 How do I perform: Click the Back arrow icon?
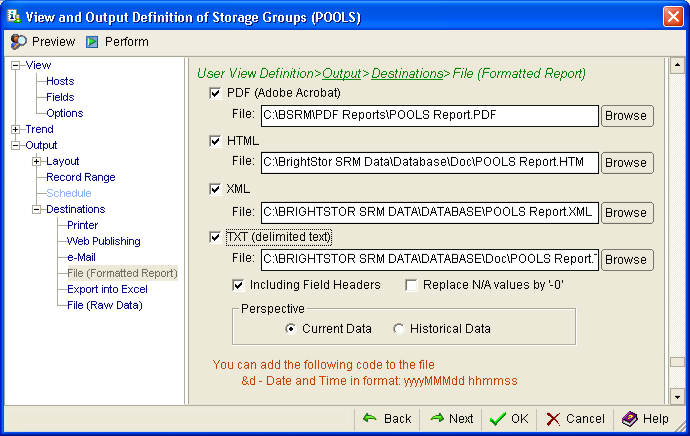[369, 418]
